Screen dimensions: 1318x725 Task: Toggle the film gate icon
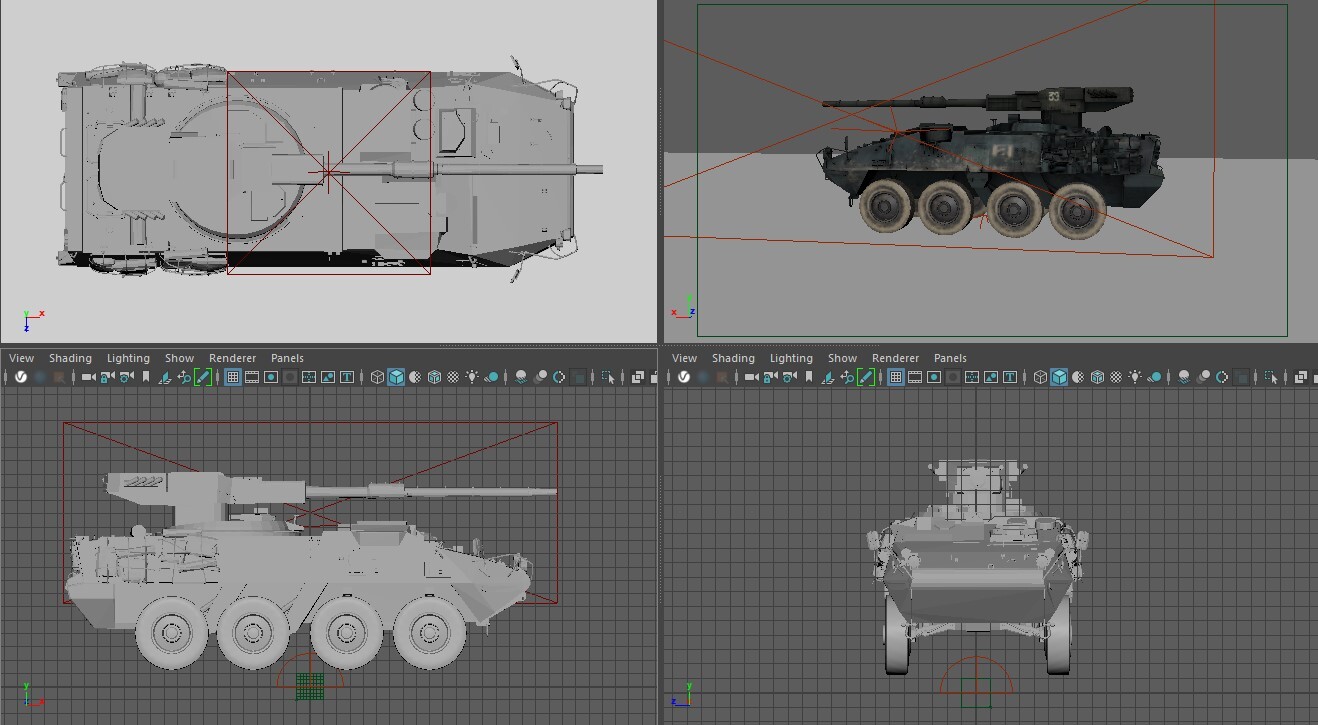click(250, 377)
